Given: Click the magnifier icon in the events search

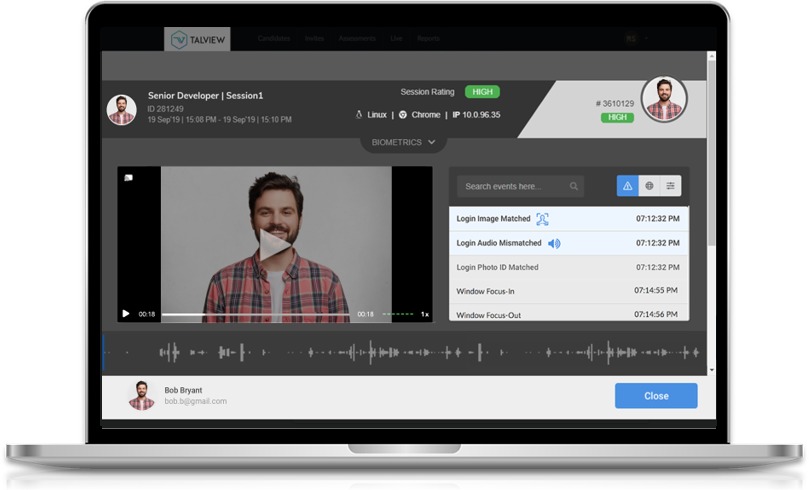Looking at the screenshot, I should pos(574,186).
